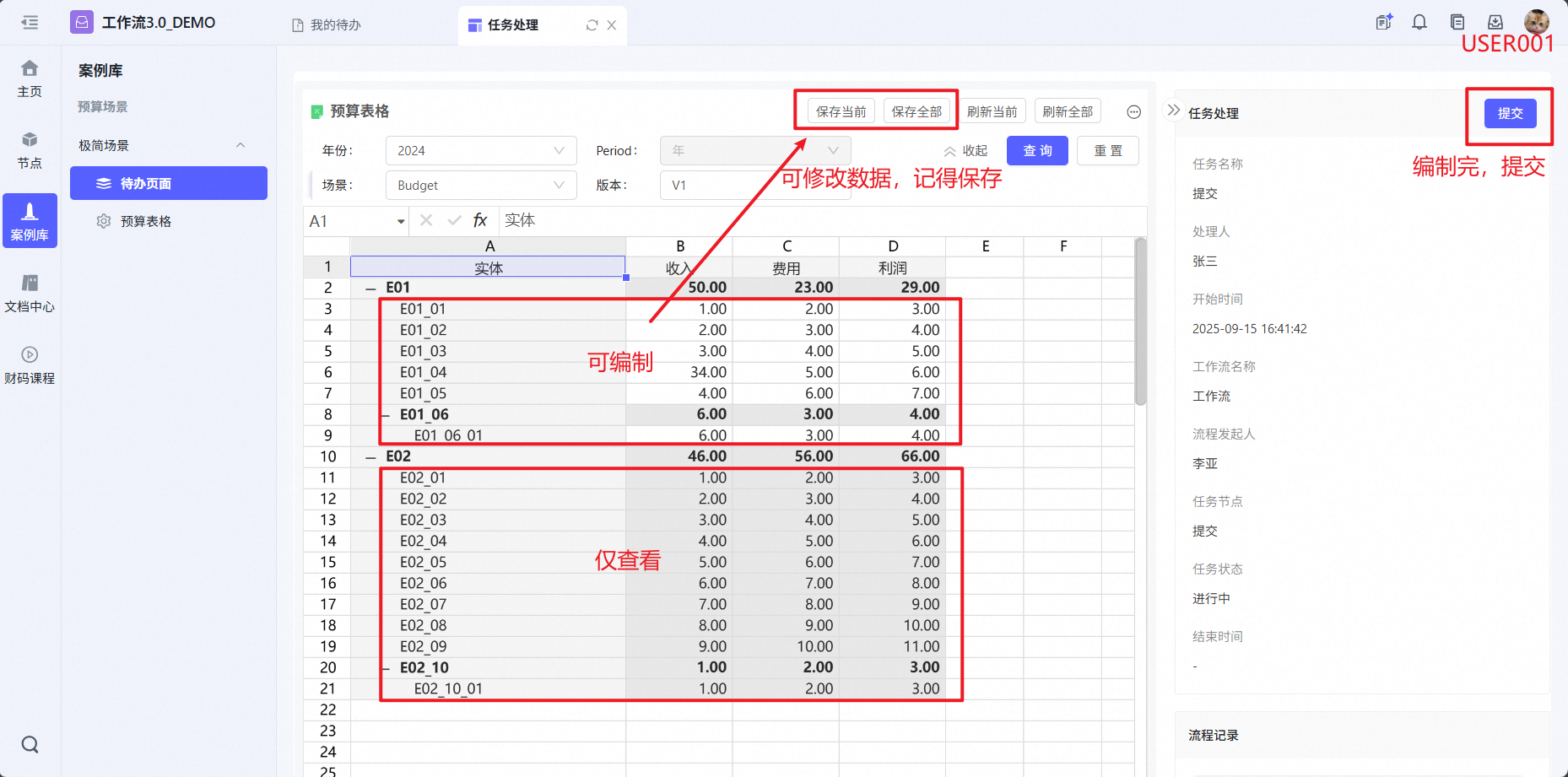The height and width of the screenshot is (777, 1568).
Task: Open the 年份 dropdown showing 2024
Action: [480, 151]
